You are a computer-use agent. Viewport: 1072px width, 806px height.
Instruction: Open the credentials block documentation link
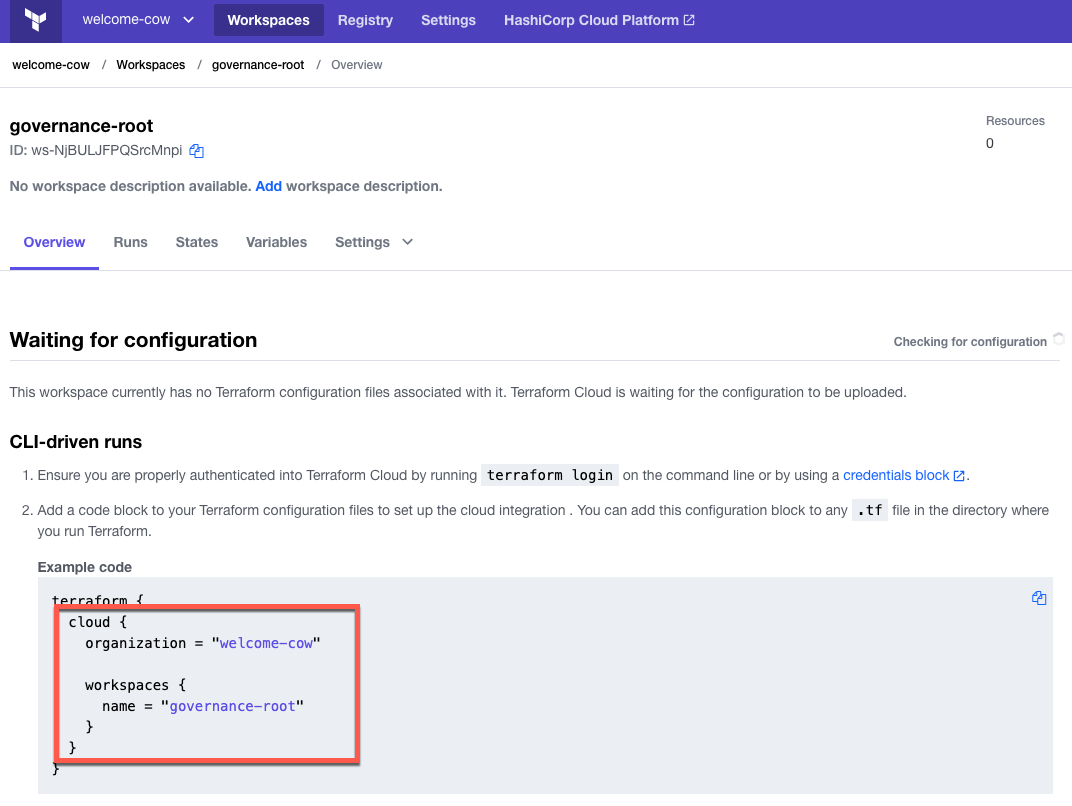[897, 474]
